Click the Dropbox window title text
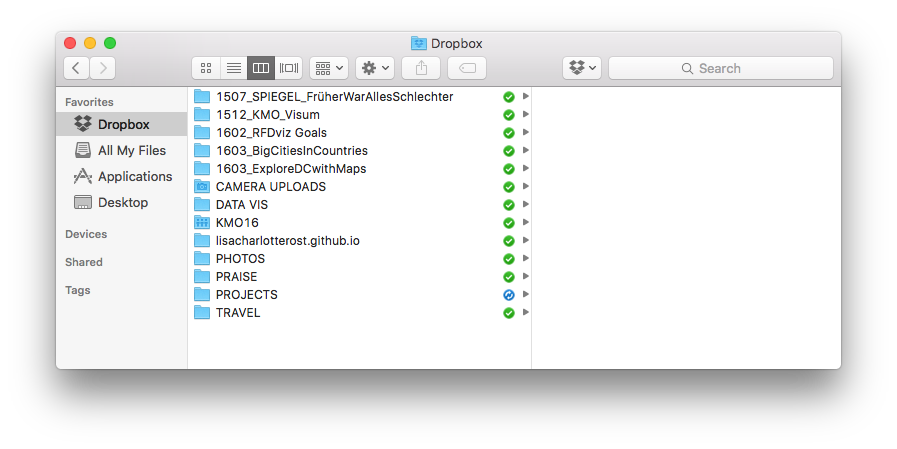Image resolution: width=897 pixels, height=449 pixels. 457,43
